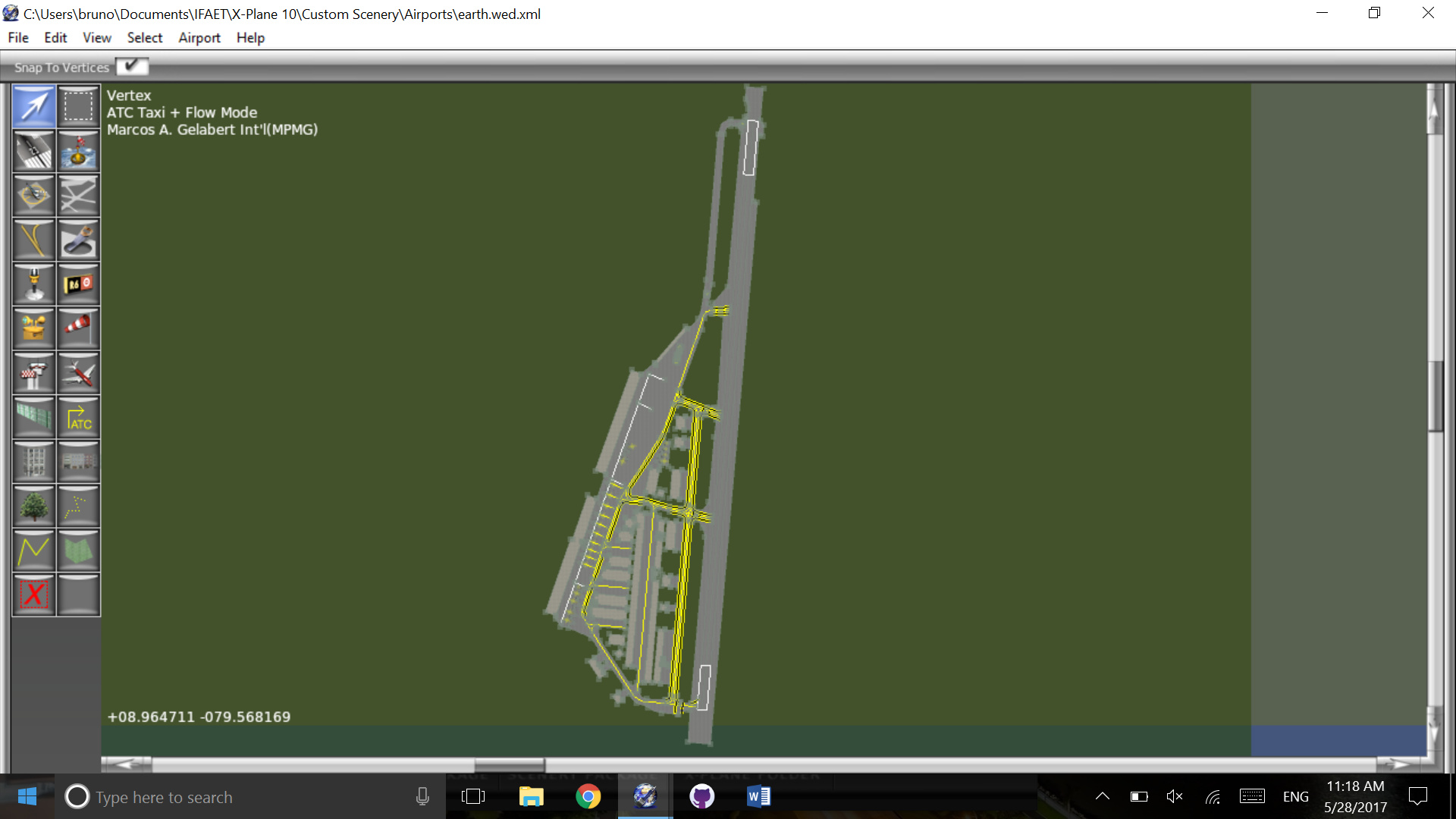This screenshot has width=1456, height=819.
Task: Click the horizontal scrollbar thumb
Action: (509, 763)
